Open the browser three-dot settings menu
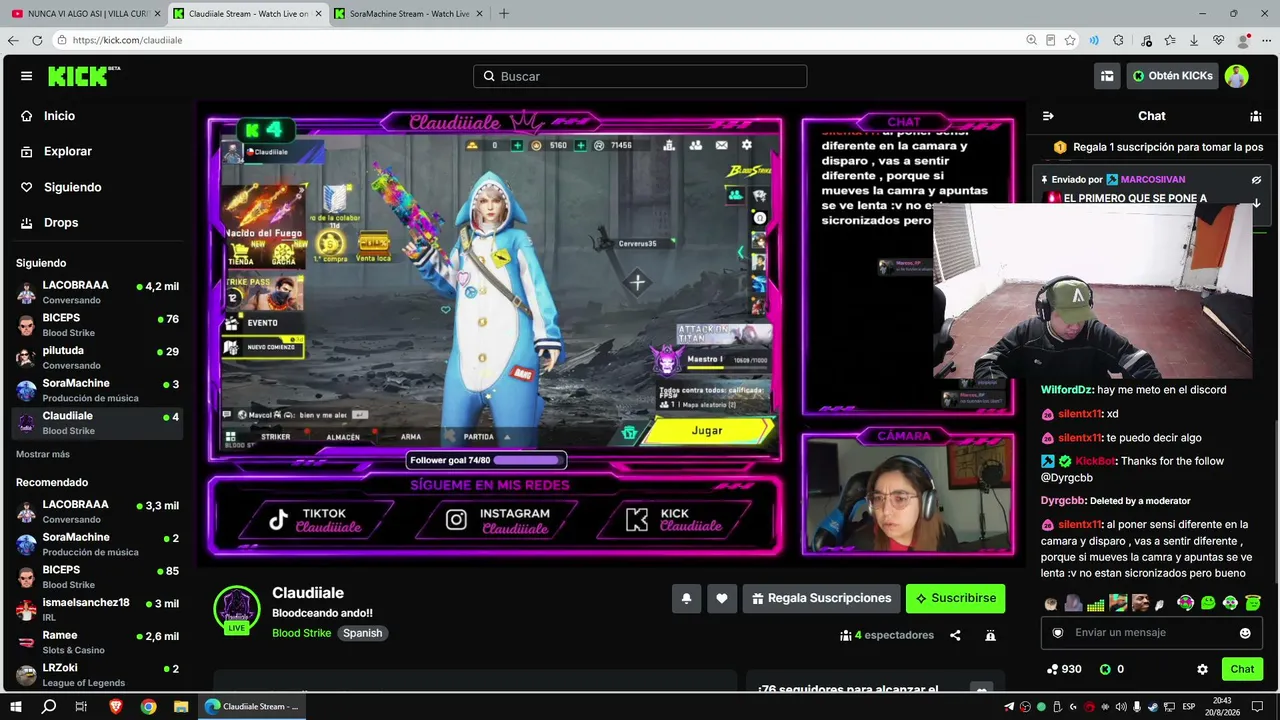 1266,40
